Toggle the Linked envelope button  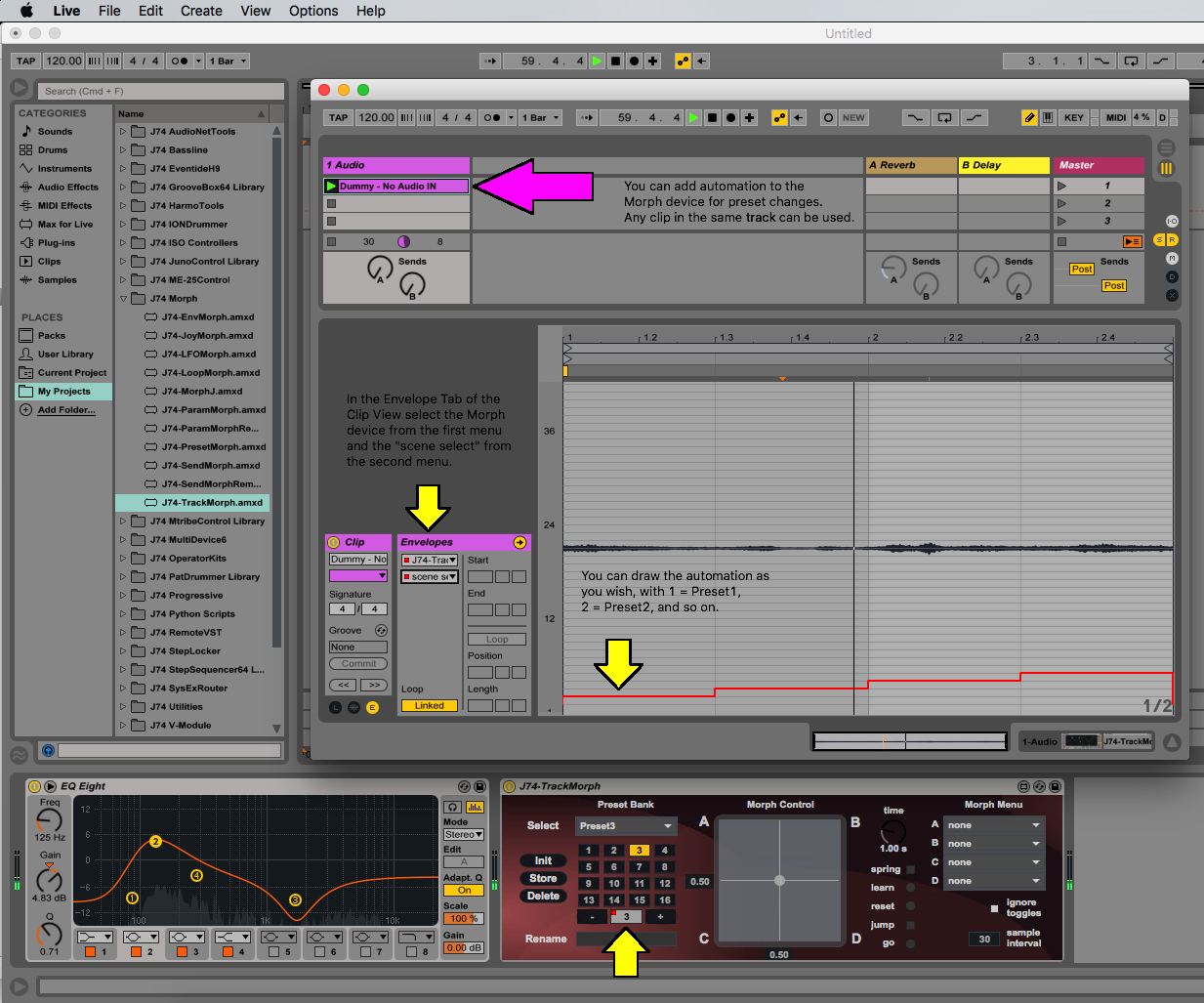(x=429, y=705)
